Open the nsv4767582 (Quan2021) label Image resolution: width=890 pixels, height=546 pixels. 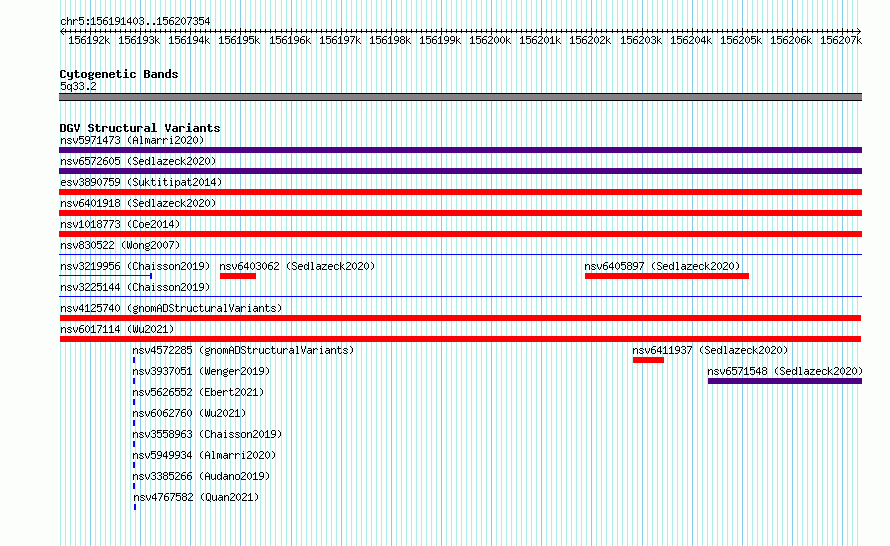pos(195,497)
